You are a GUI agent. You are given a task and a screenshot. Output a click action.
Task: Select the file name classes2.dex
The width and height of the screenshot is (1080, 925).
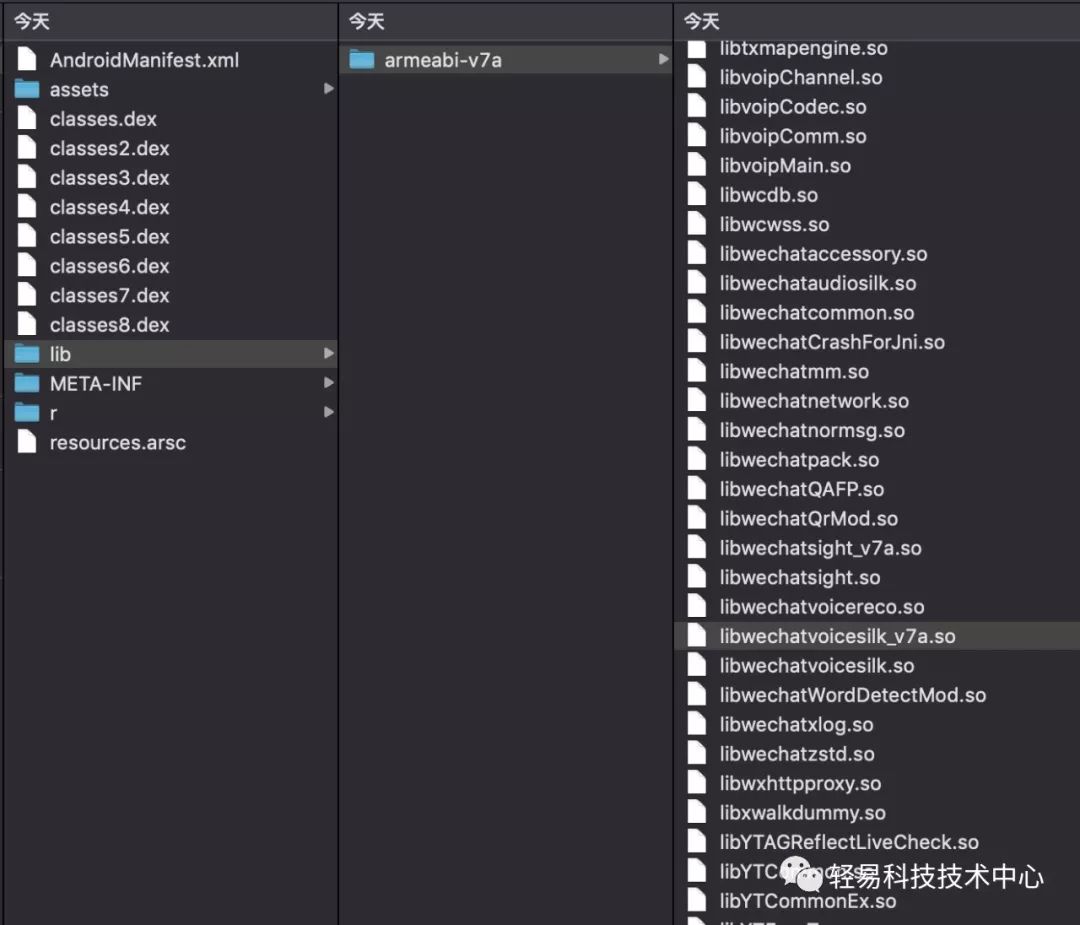[x=110, y=148]
